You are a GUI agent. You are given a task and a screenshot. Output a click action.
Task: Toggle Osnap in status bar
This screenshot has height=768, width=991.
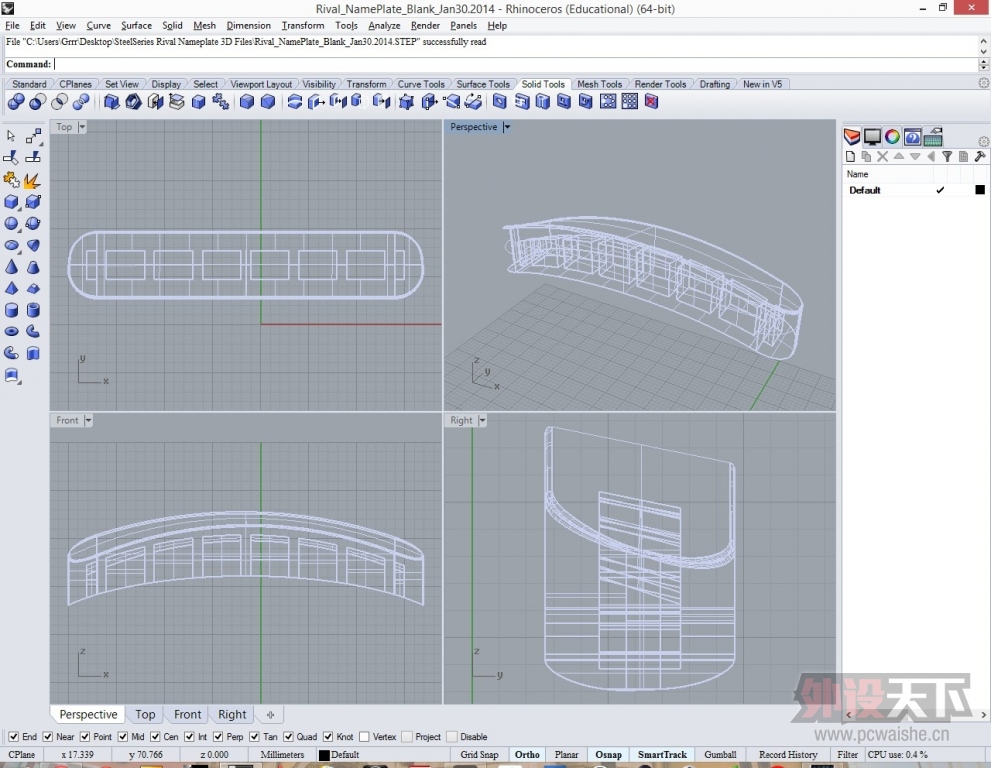(609, 754)
